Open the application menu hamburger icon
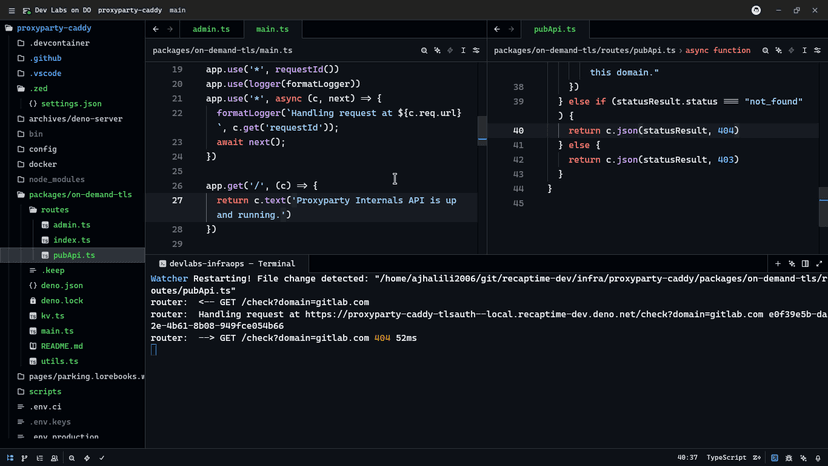The width and height of the screenshot is (828, 466). 11,10
